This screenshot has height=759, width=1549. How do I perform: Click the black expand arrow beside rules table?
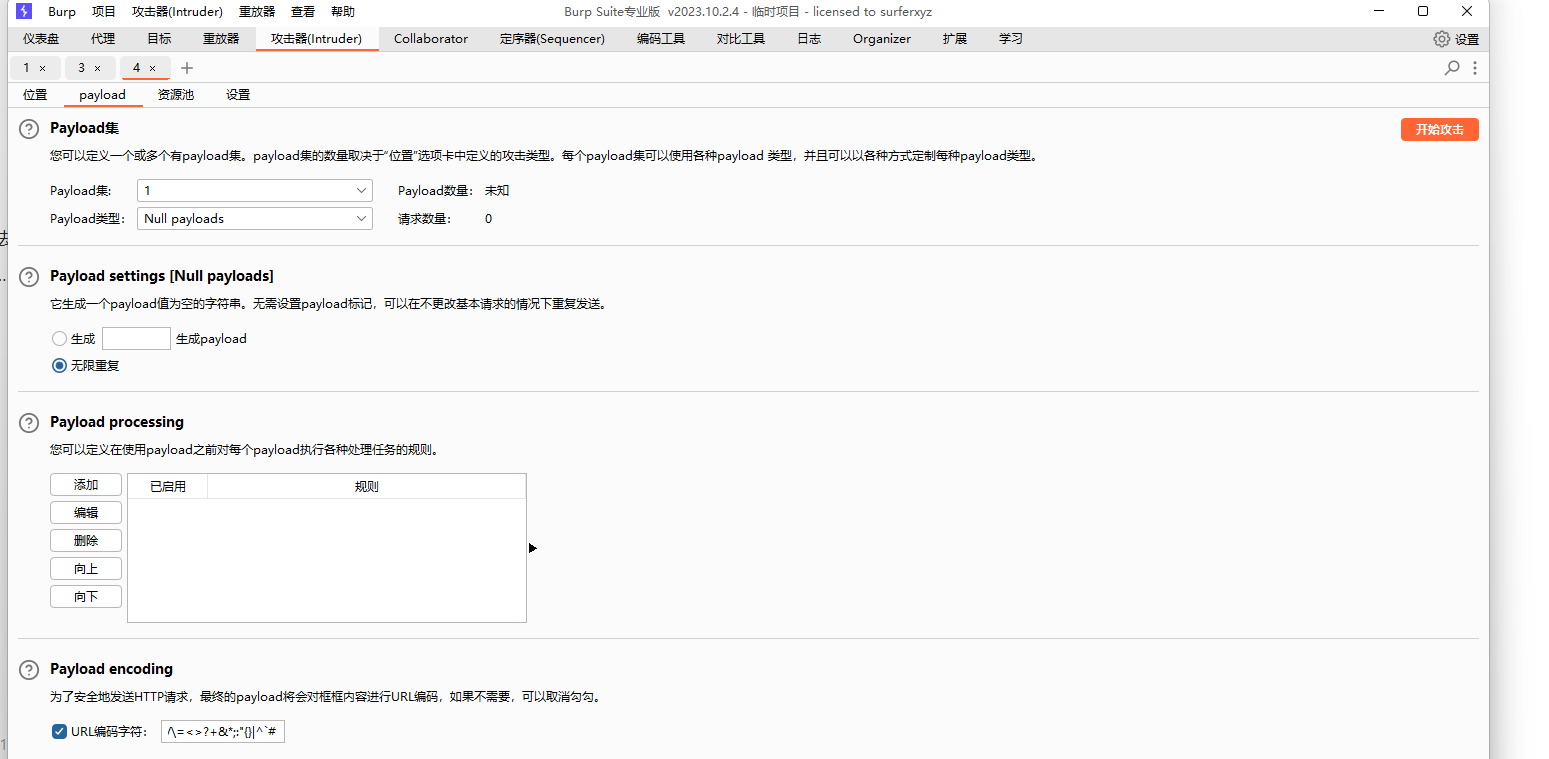(x=533, y=548)
